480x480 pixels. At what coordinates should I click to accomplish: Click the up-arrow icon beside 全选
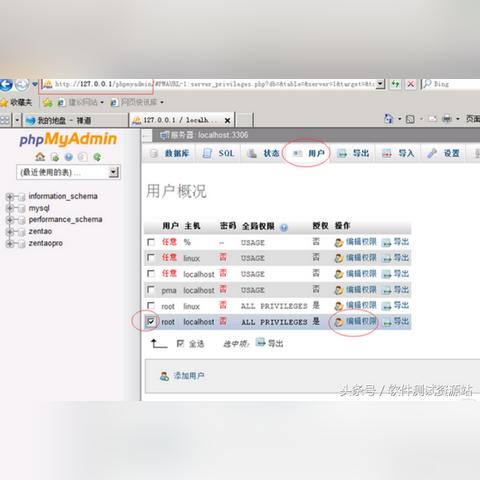tap(159, 343)
